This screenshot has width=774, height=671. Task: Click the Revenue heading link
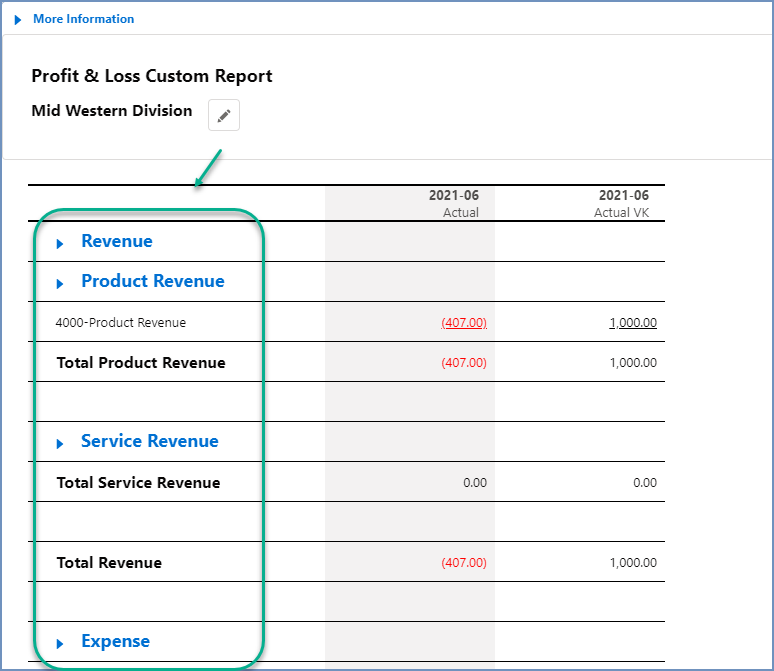[117, 241]
